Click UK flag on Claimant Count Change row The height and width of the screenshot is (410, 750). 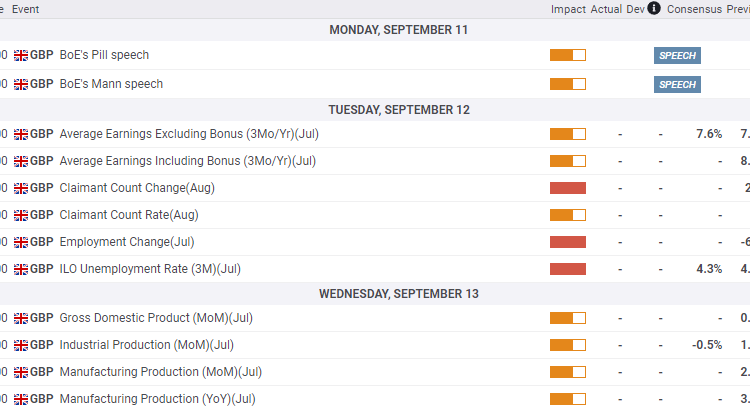[21, 188]
